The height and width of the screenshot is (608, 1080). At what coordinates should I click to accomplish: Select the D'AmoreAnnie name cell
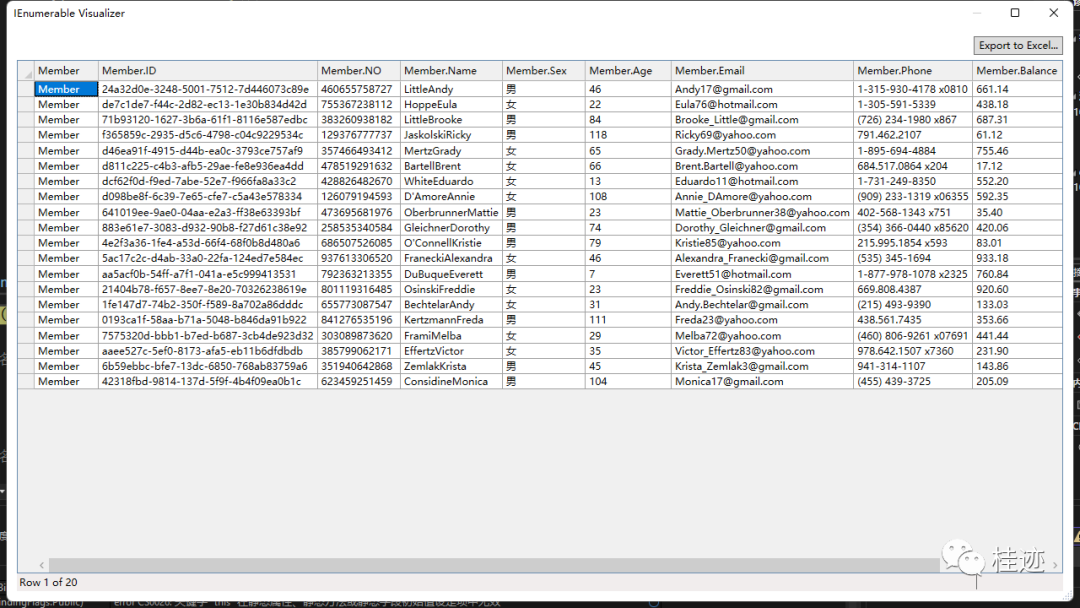[x=451, y=196]
